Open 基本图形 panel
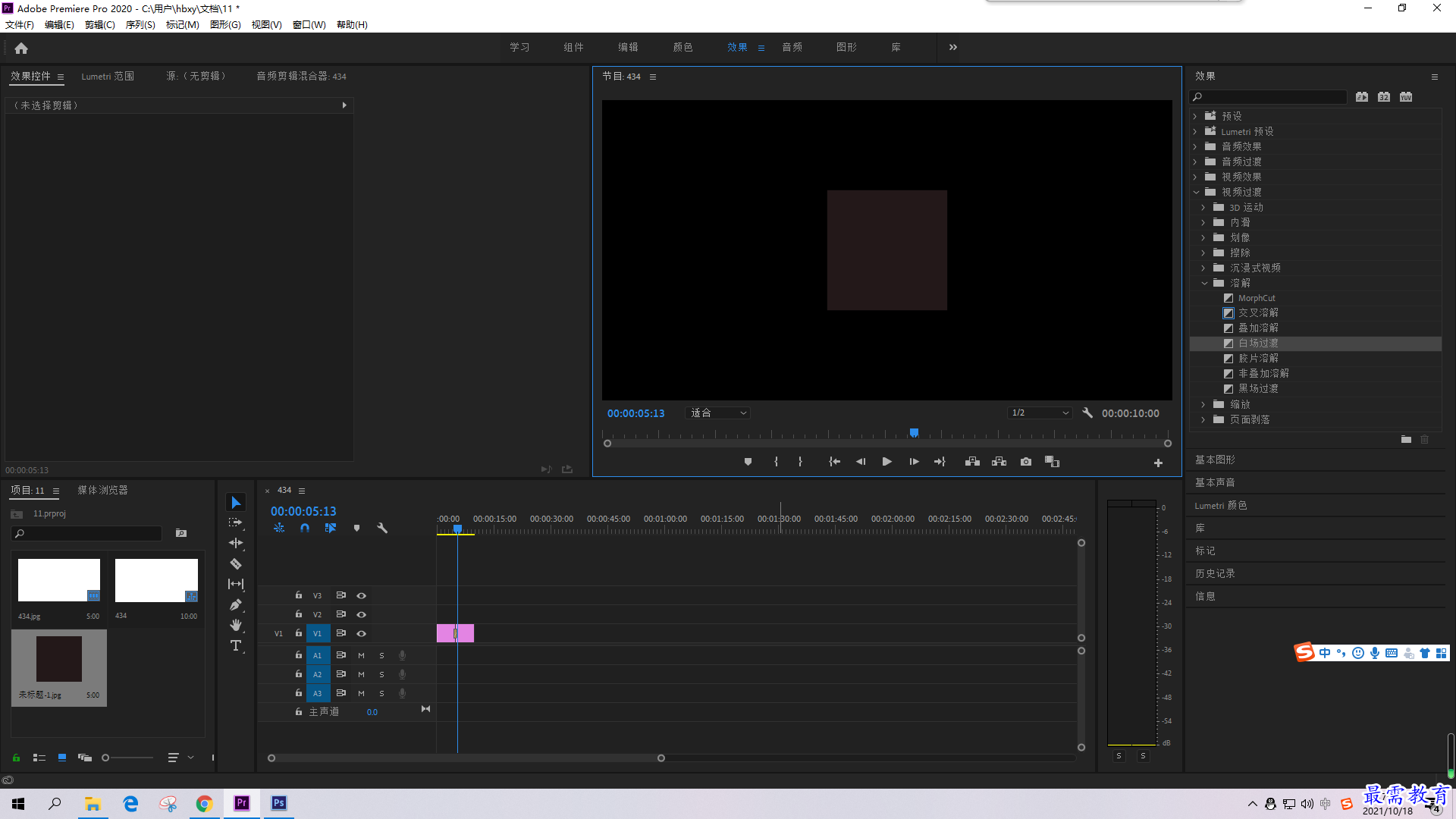Screen dimensions: 1456x819 [x=1215, y=460]
